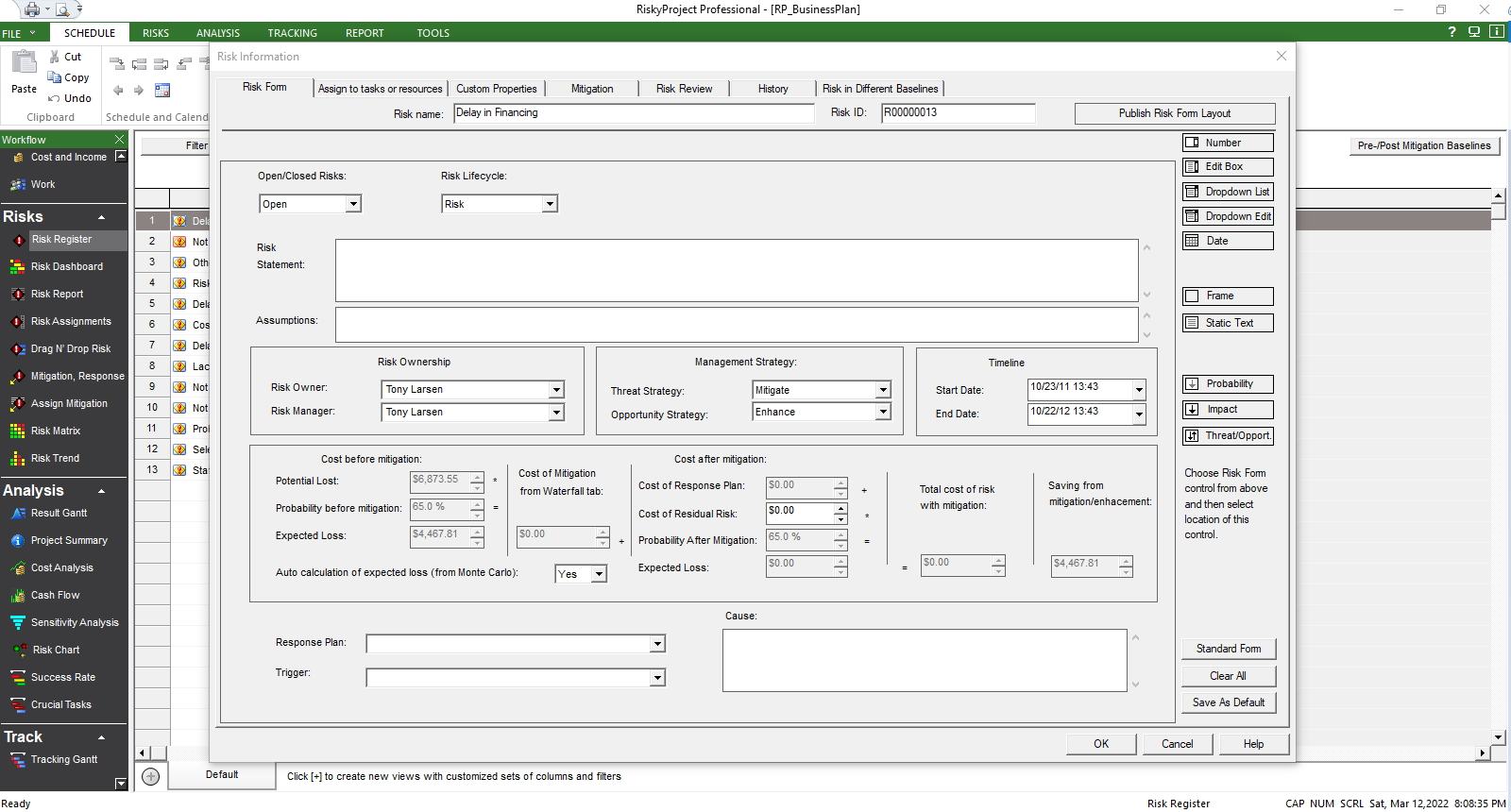Click the Publish Risk Form Layout button

click(x=1174, y=113)
